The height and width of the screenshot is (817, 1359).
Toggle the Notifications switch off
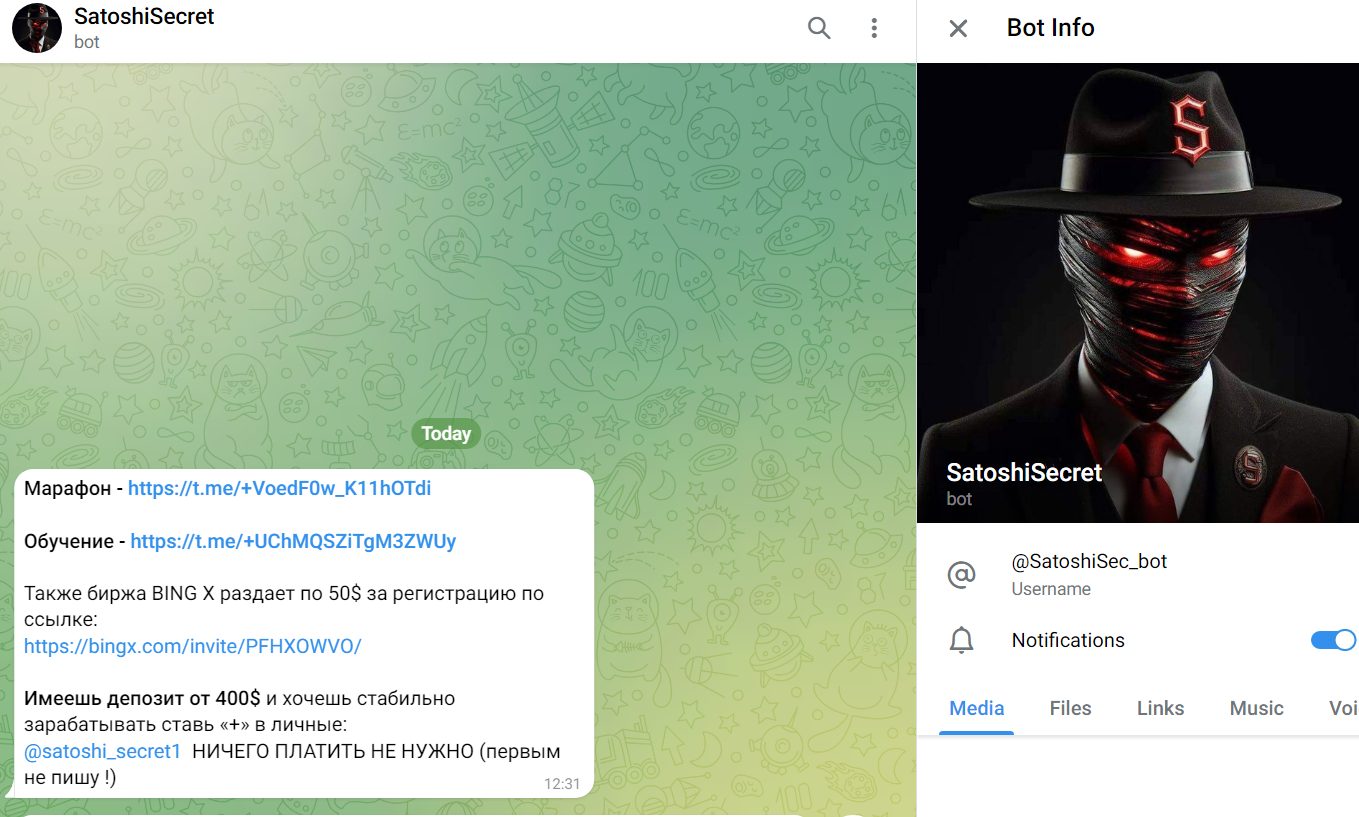tap(1333, 640)
